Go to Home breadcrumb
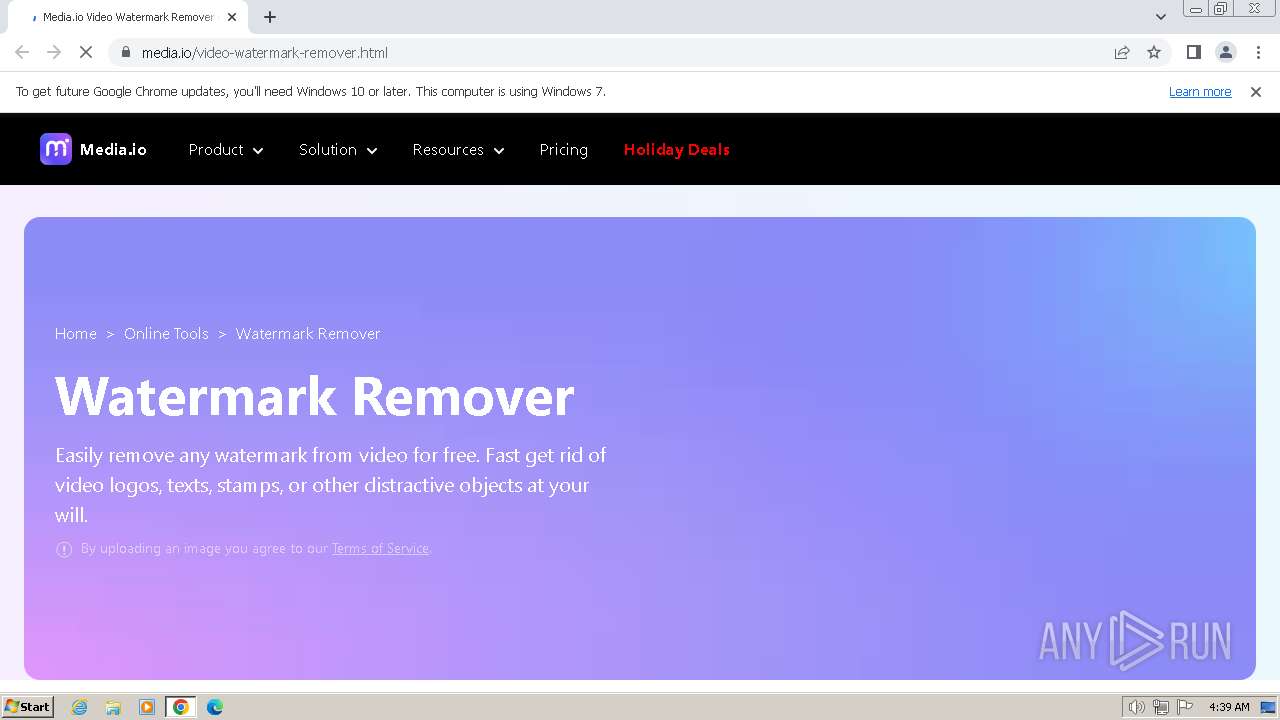 pyautogui.click(x=76, y=334)
